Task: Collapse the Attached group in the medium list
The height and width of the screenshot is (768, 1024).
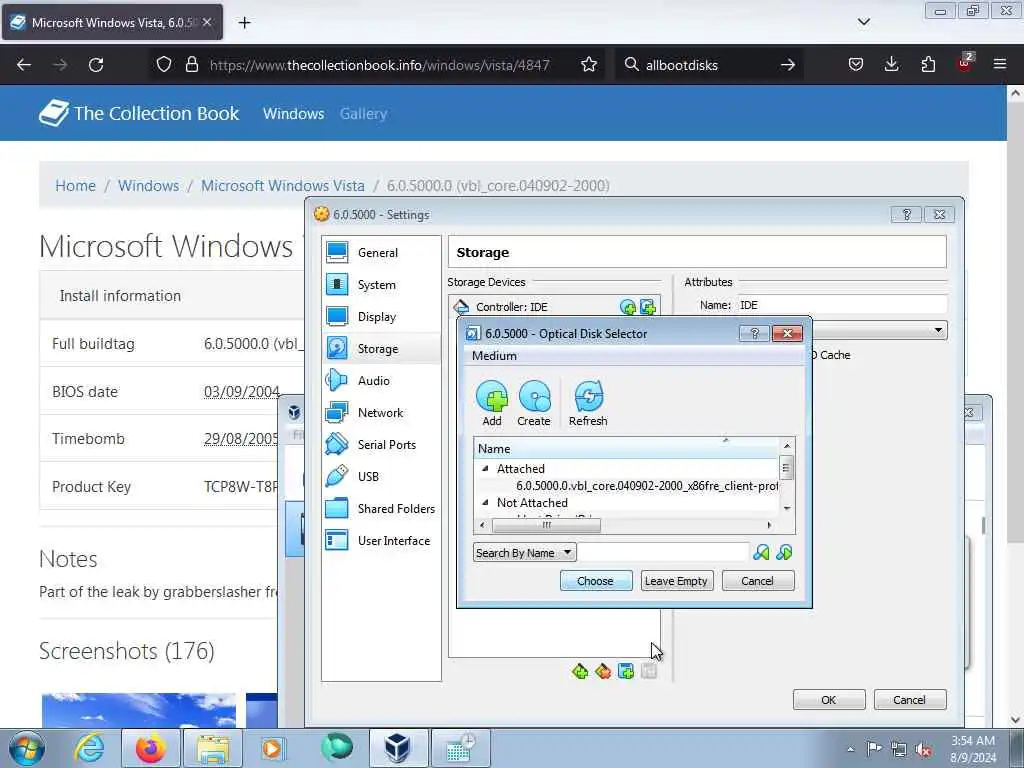Action: coord(485,468)
